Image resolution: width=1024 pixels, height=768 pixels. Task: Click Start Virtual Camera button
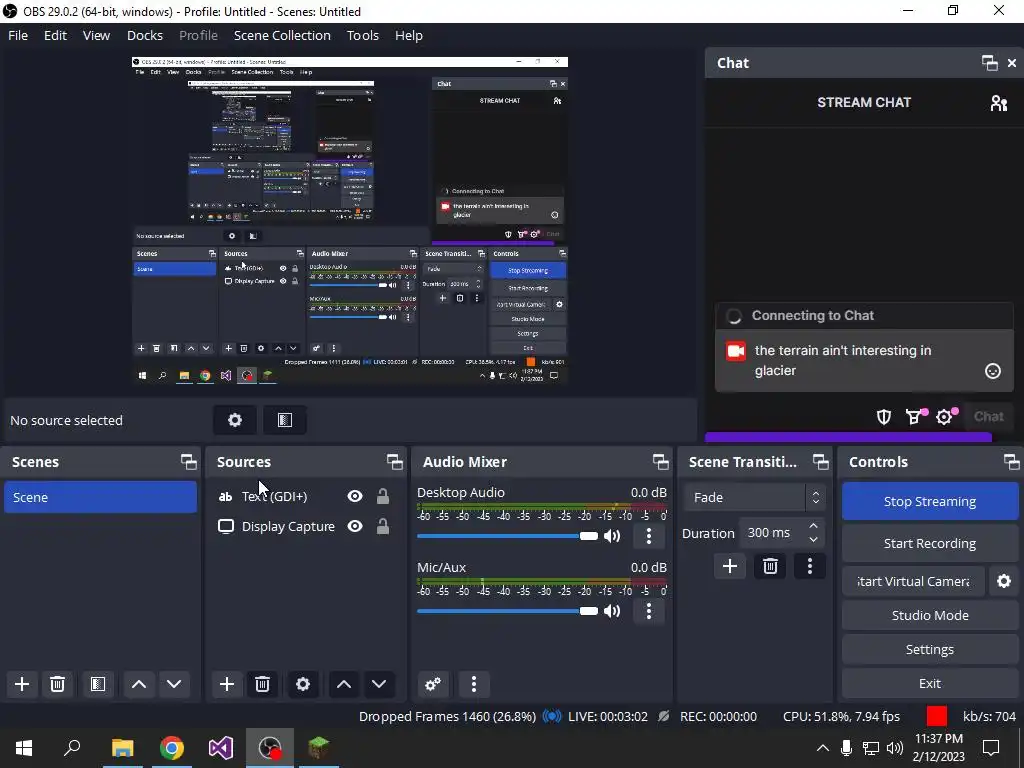click(913, 581)
